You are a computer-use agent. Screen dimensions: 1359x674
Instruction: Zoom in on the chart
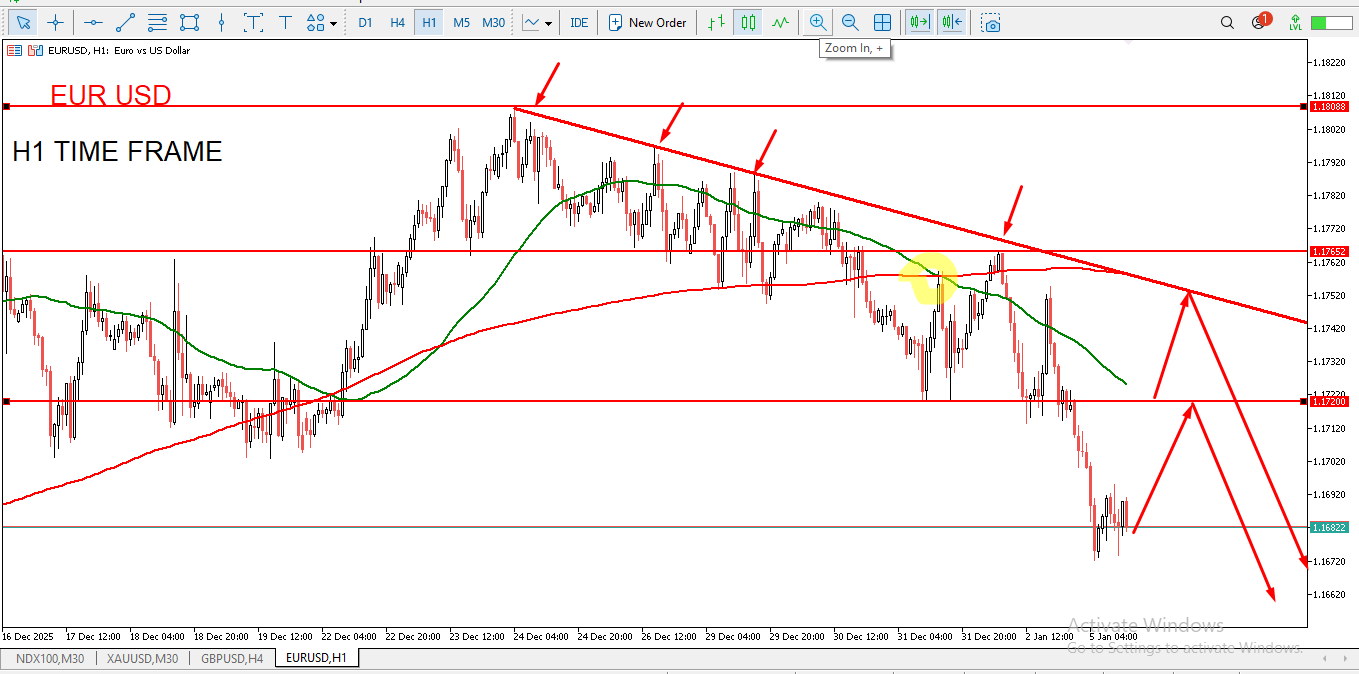tap(818, 22)
